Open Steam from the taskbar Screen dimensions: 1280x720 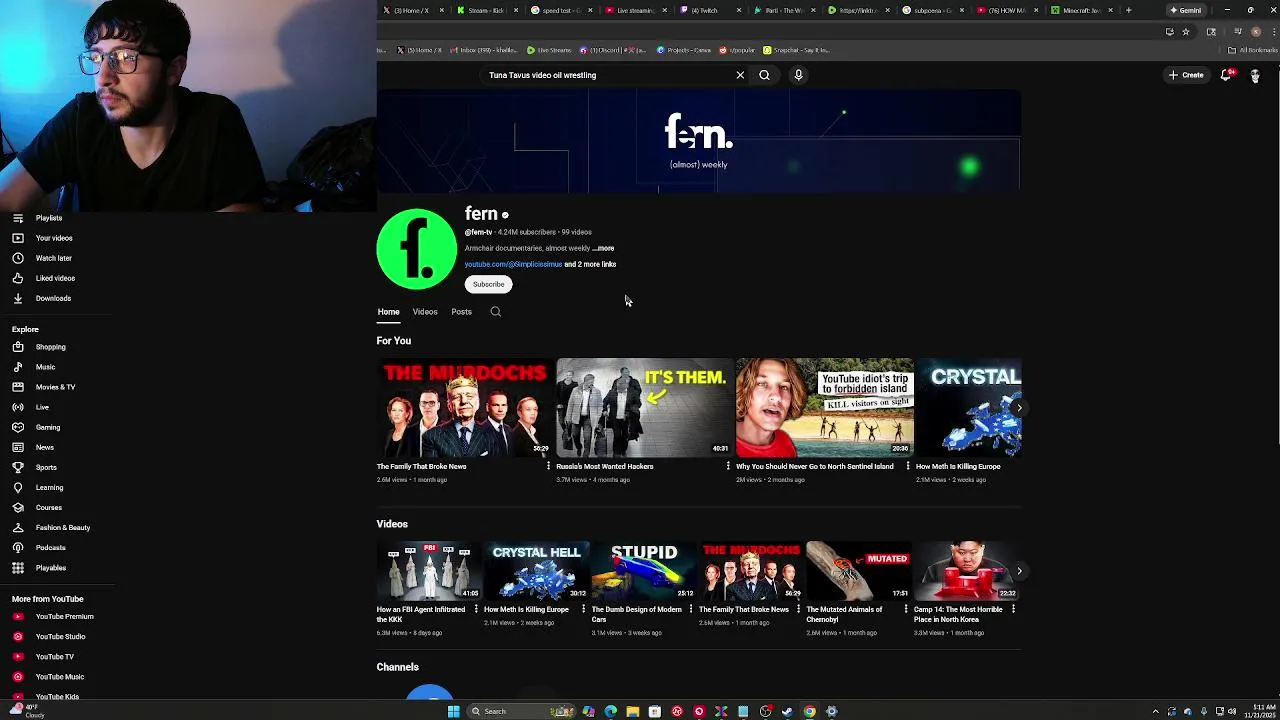pyautogui.click(x=787, y=711)
